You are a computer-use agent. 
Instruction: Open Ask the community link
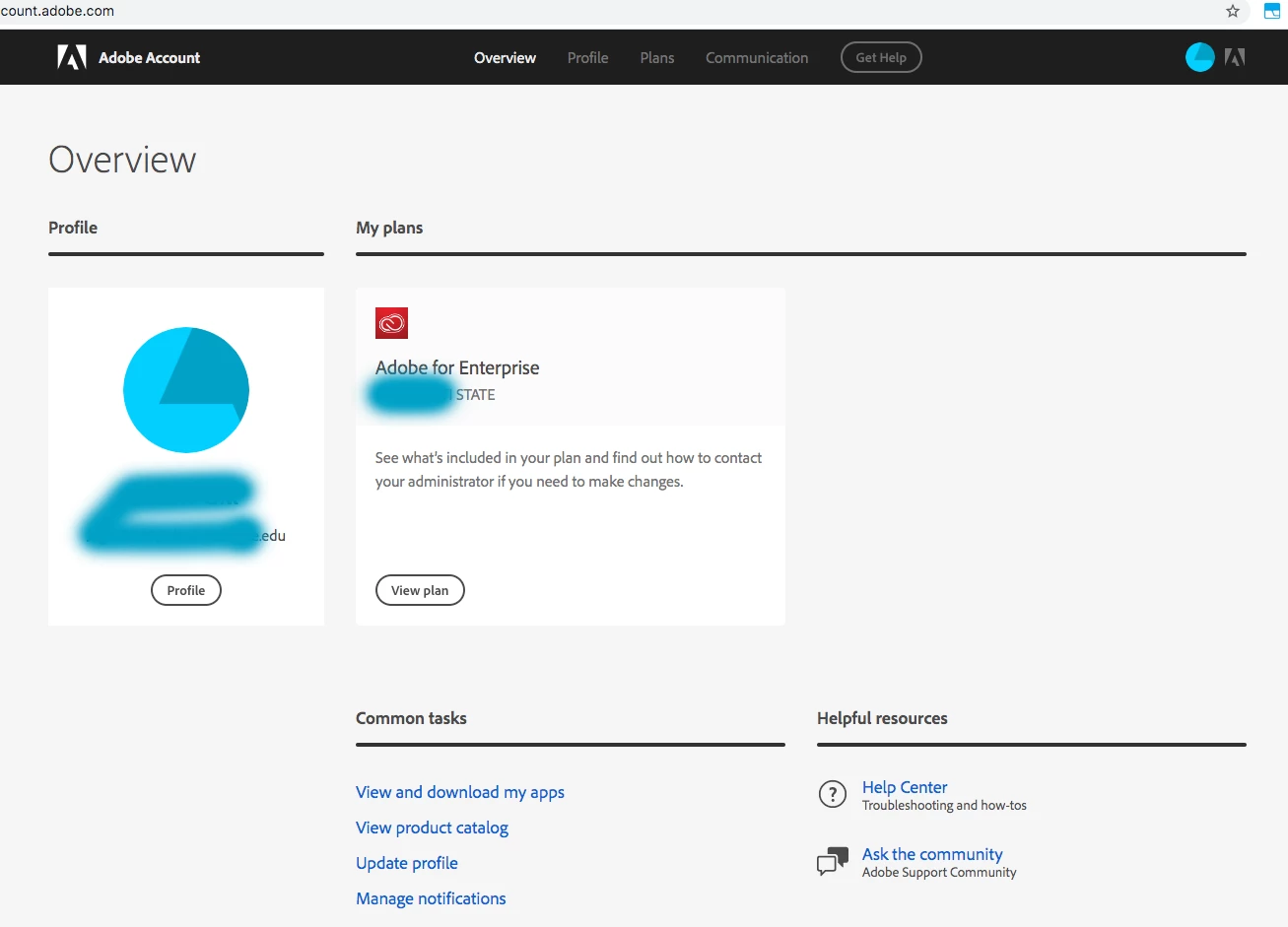point(932,854)
